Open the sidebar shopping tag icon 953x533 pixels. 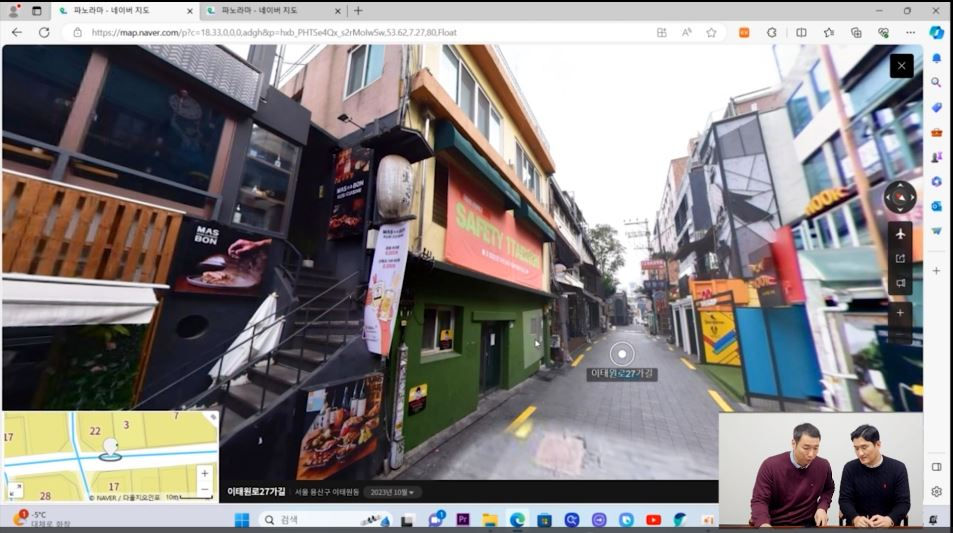tap(937, 108)
